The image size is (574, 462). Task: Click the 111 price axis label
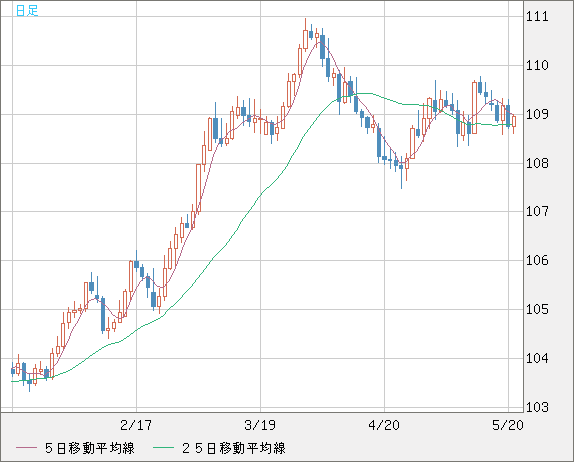pyautogui.click(x=537, y=16)
